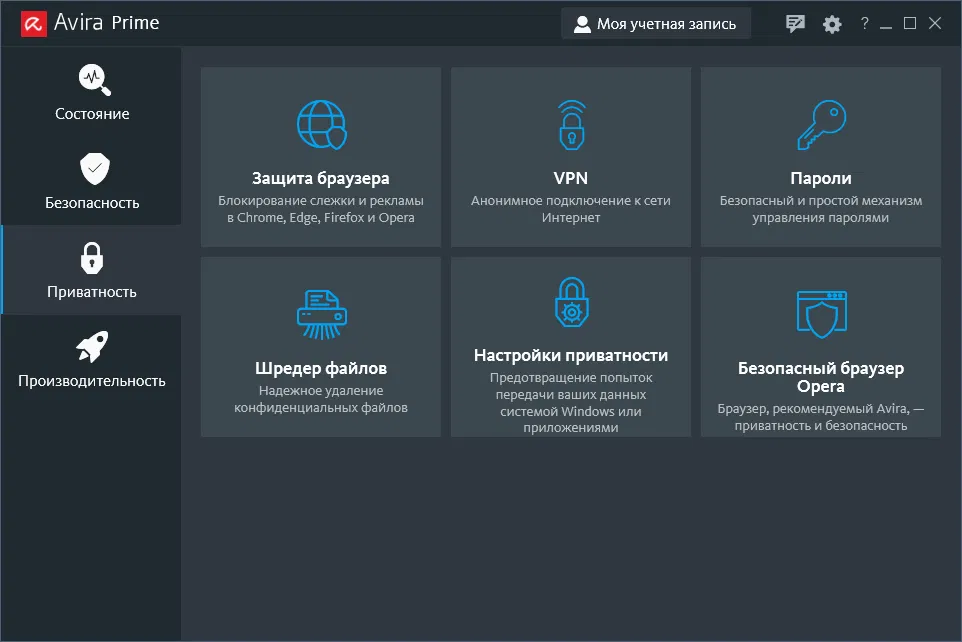The height and width of the screenshot is (642, 962).
Task: Open Безопасный браузер Opera title
Action: [821, 377]
